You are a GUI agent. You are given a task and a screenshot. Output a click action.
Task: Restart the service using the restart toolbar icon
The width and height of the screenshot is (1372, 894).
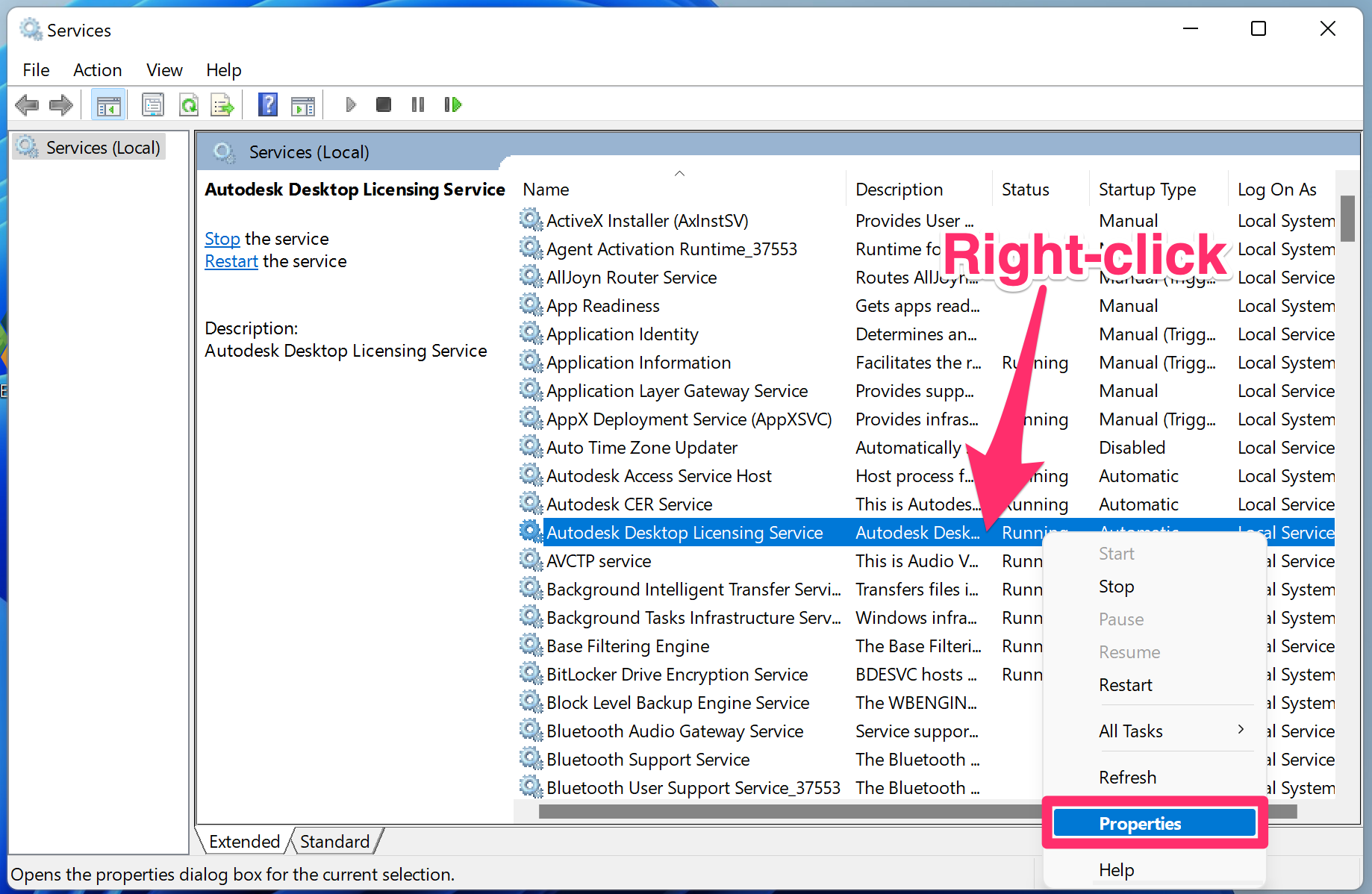[x=452, y=104]
